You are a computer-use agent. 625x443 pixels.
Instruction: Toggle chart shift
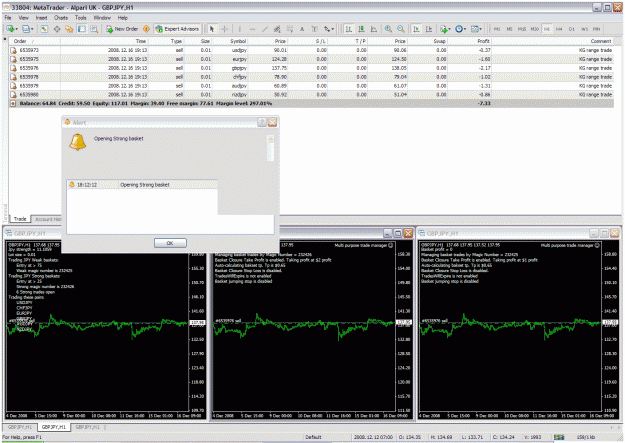pos(429,29)
